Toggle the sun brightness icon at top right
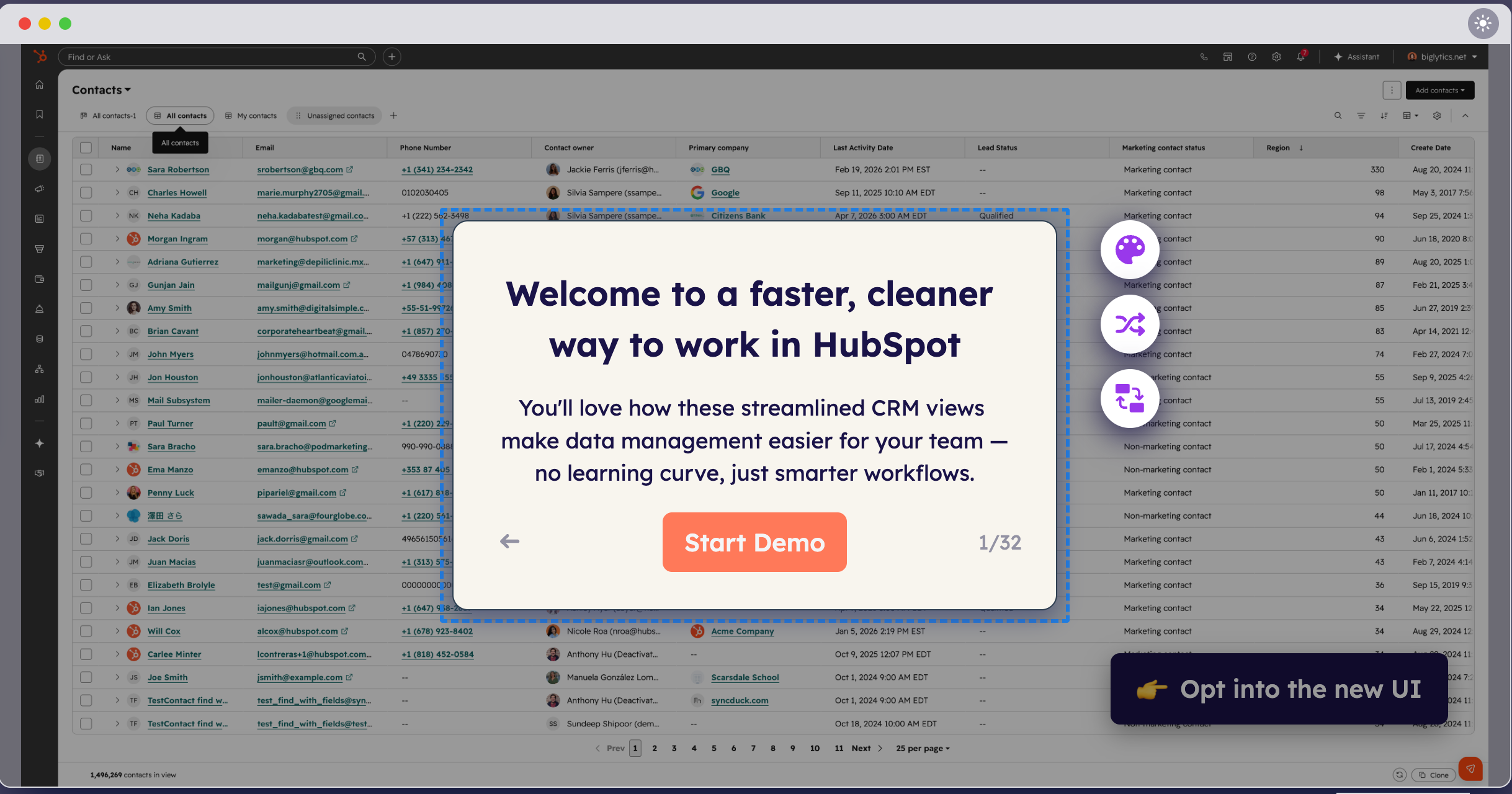Screen dimensions: 1512x794 1483,24
